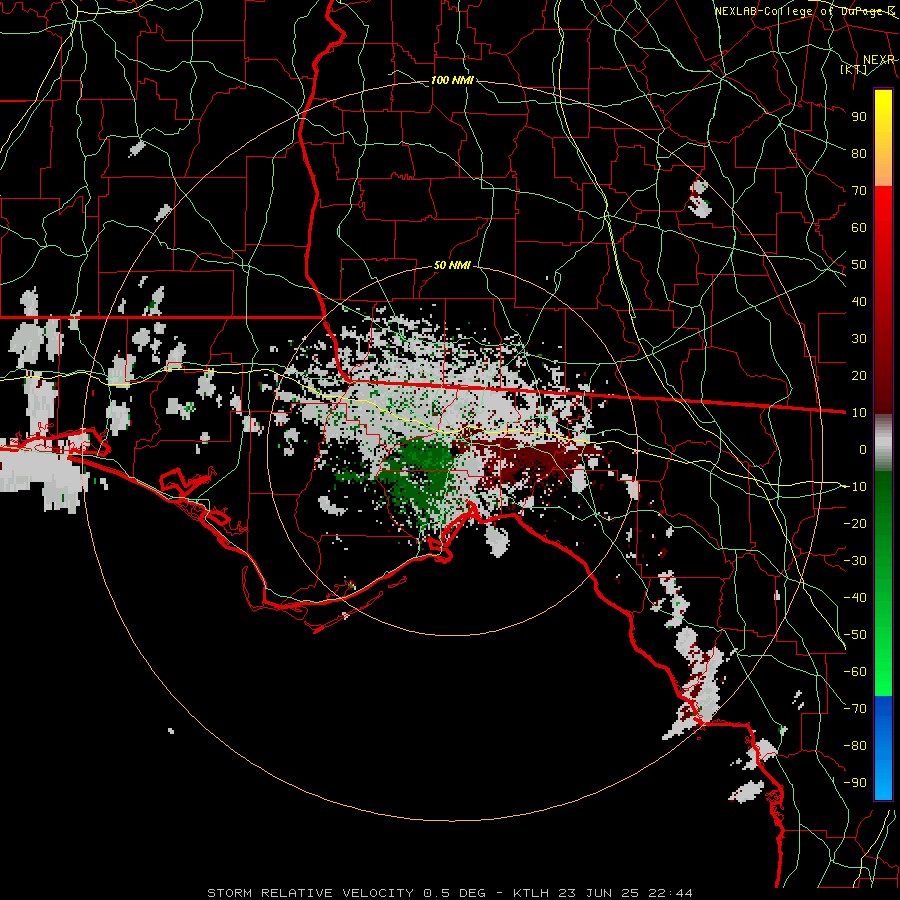Select the -30 scale value
900x900 pixels.
pyautogui.click(x=855, y=561)
